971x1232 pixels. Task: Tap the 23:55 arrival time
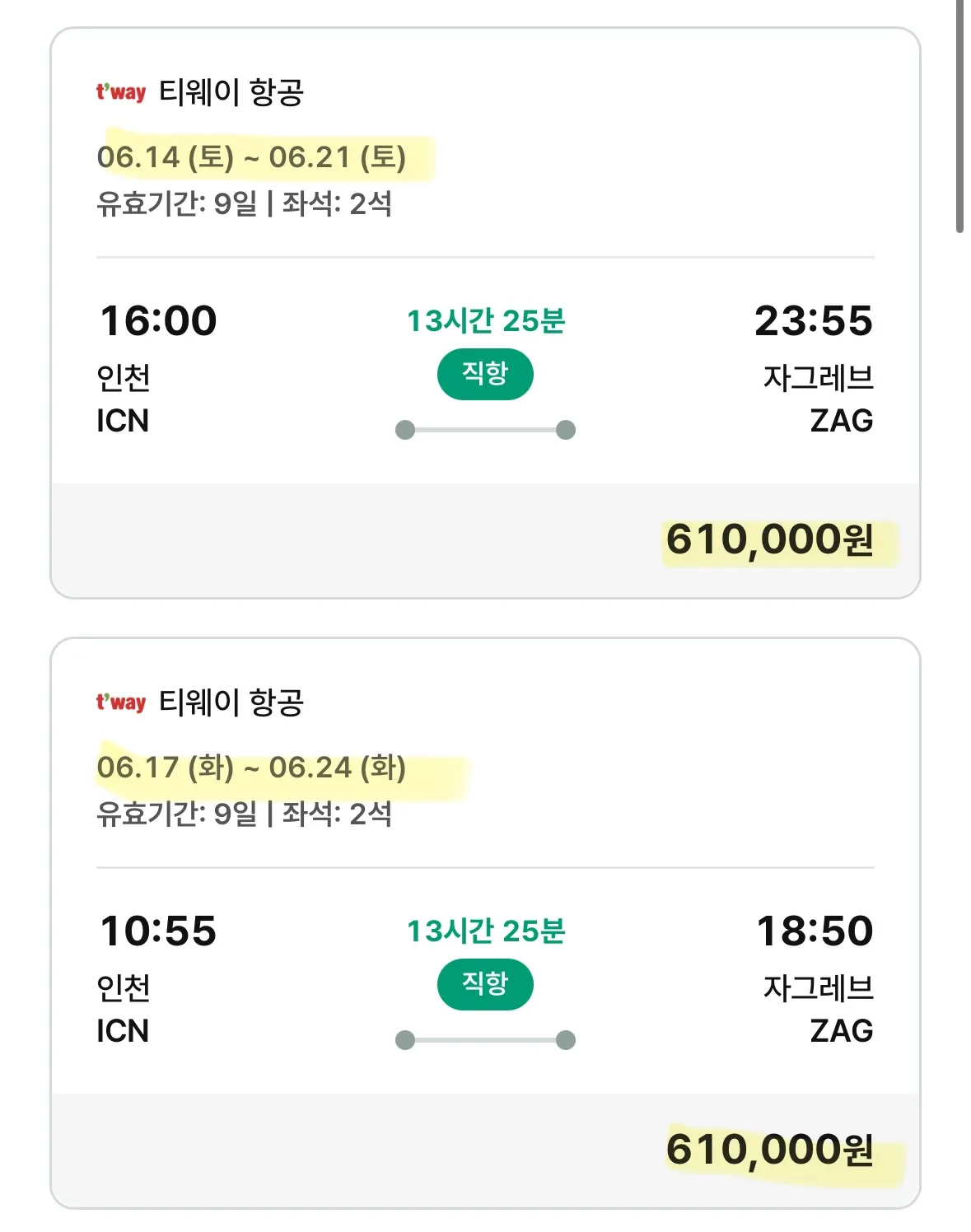coord(814,320)
